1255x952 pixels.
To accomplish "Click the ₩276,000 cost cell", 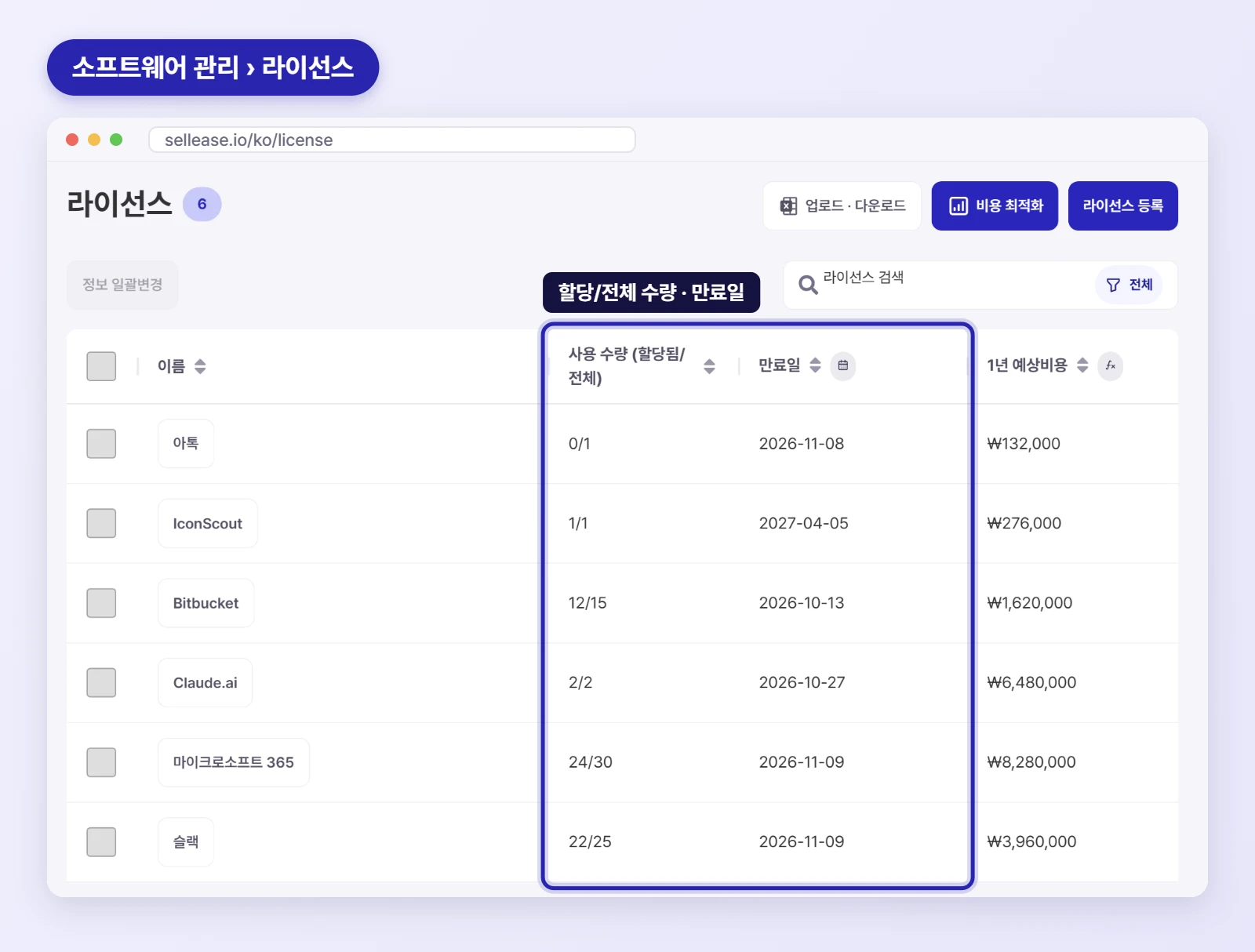I will pyautogui.click(x=1024, y=523).
